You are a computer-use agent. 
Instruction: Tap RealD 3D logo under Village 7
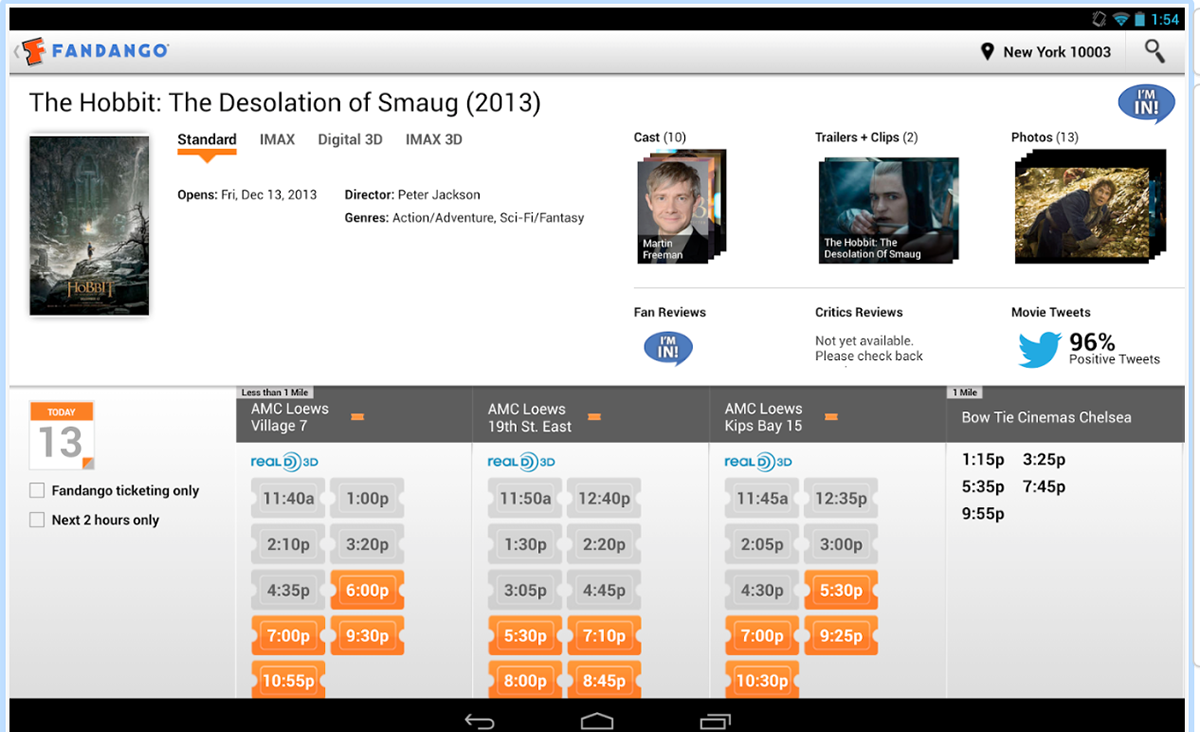pyautogui.click(x=284, y=462)
